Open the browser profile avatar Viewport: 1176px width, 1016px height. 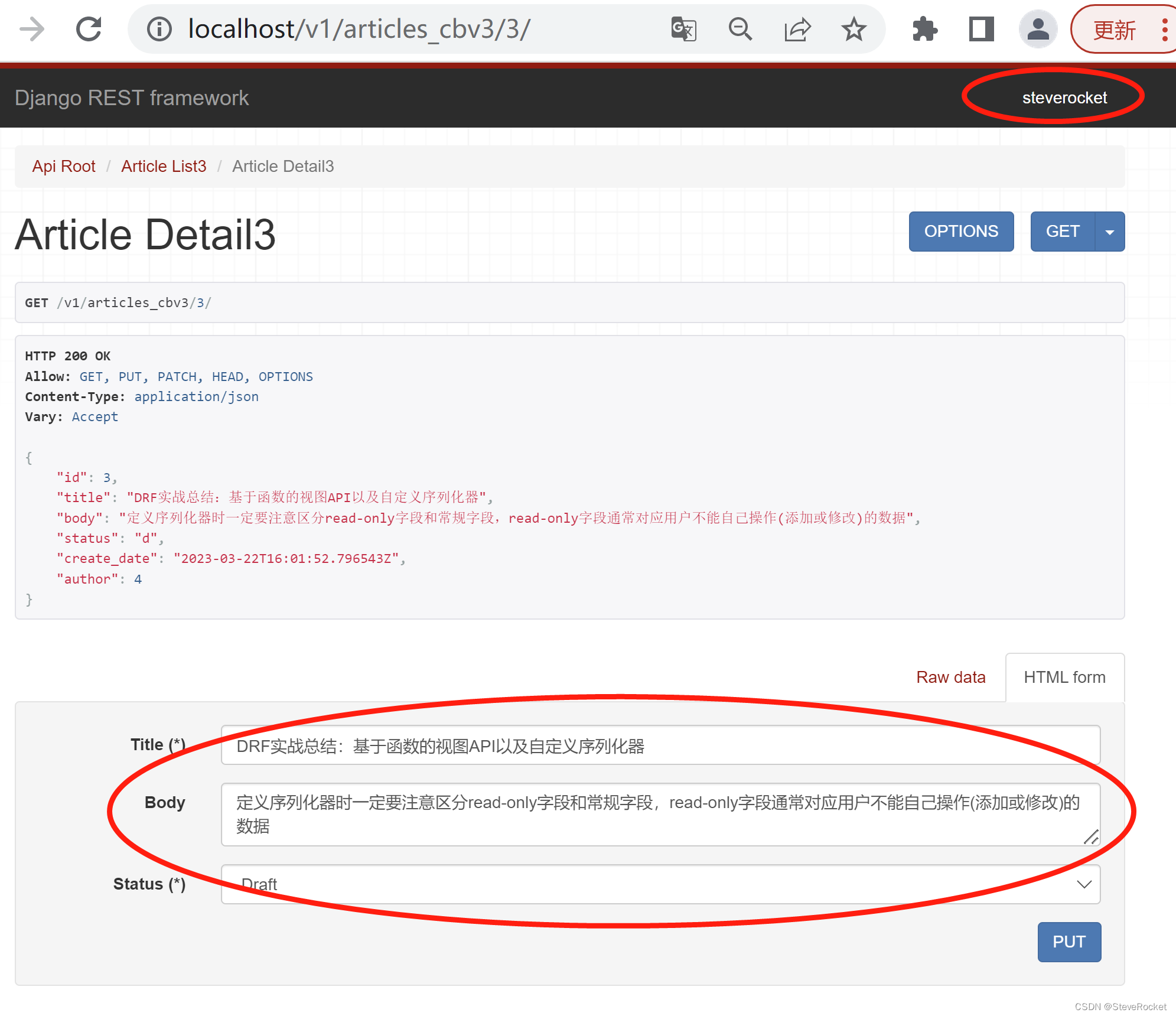[x=1038, y=28]
